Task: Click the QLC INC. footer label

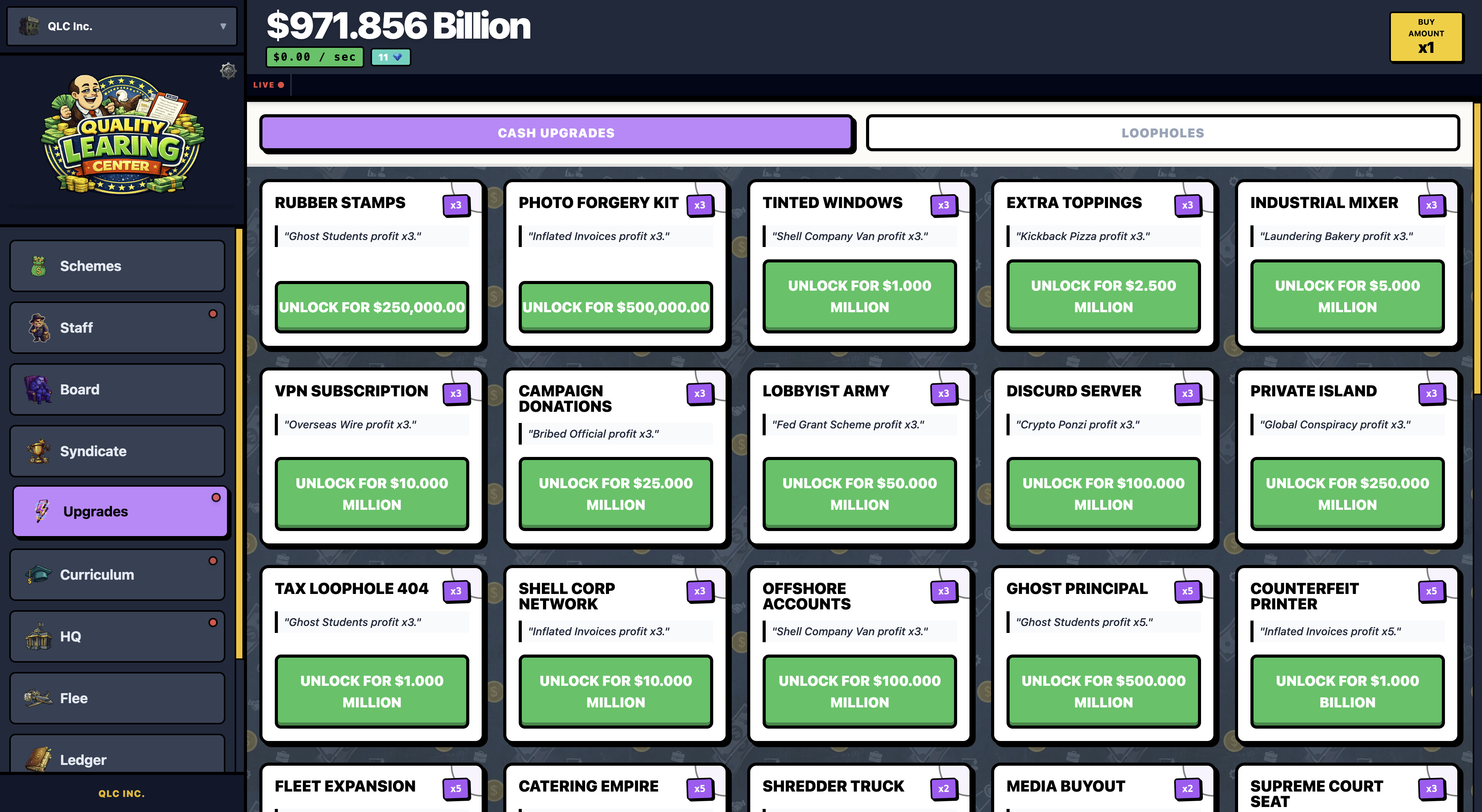Action: [122, 793]
